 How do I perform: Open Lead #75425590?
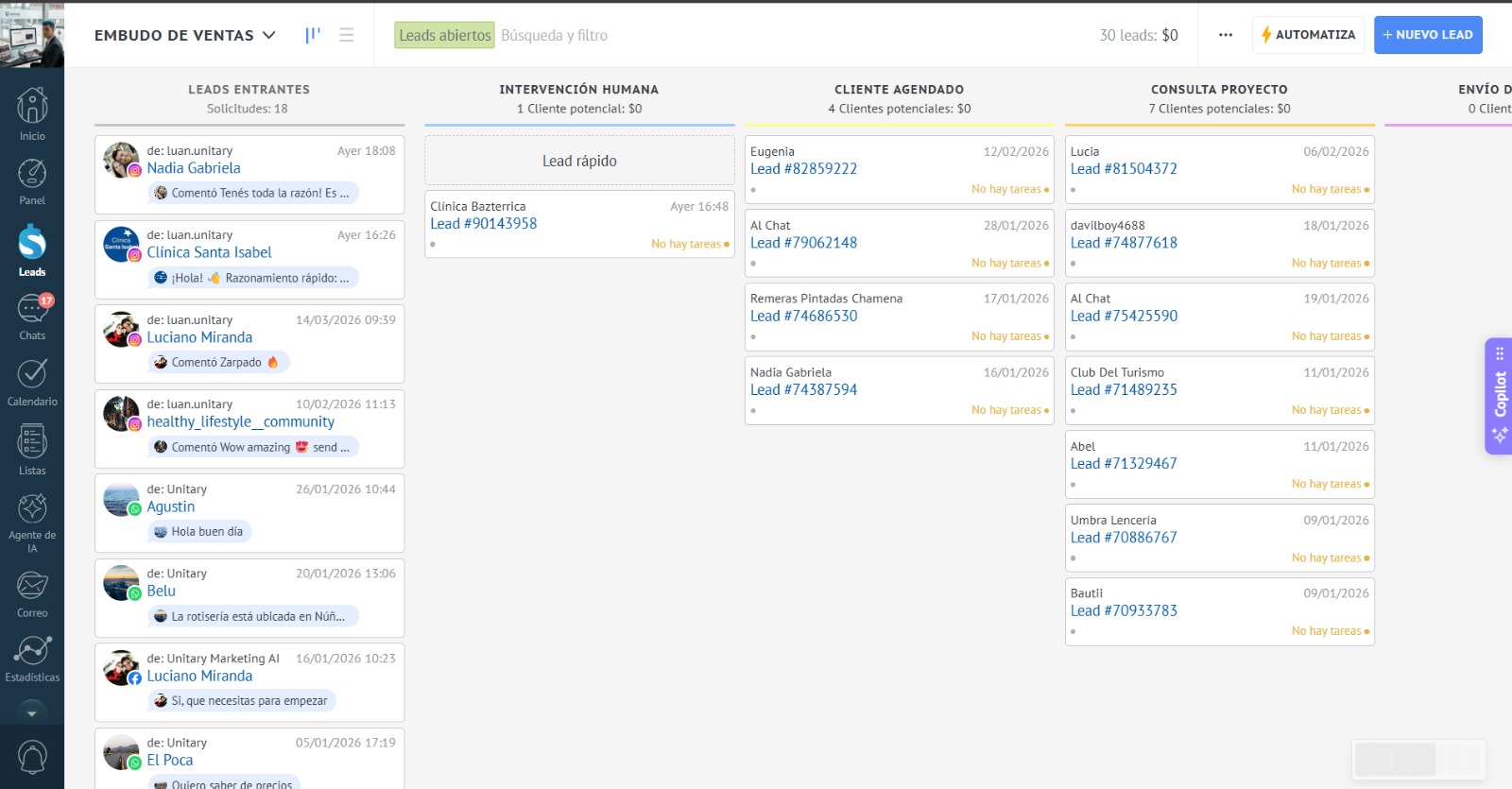point(1124,317)
